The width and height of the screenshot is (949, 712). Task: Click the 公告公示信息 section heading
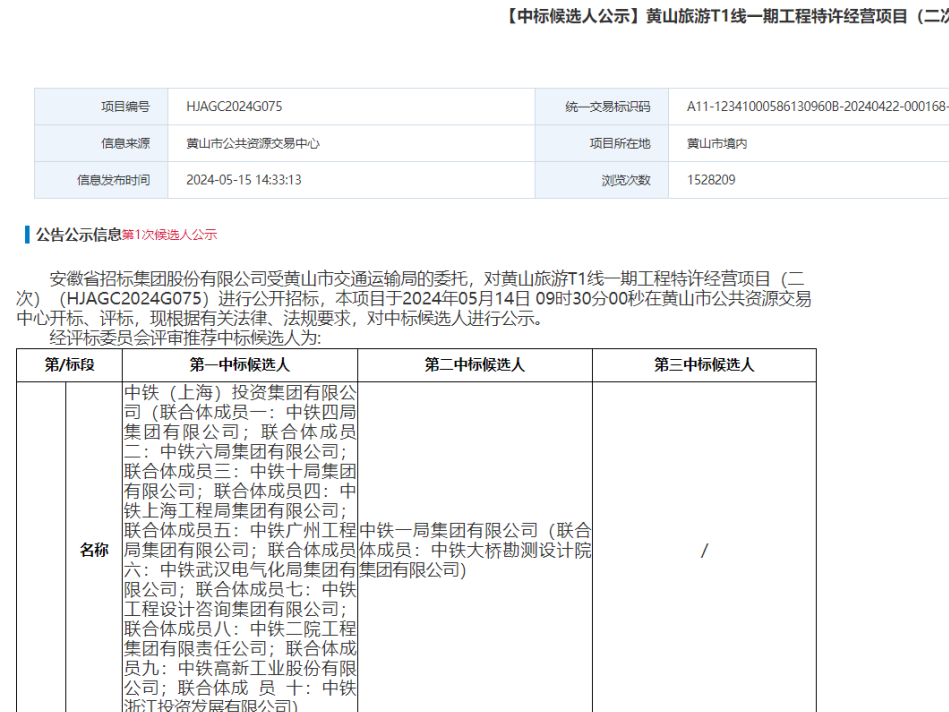click(x=79, y=234)
